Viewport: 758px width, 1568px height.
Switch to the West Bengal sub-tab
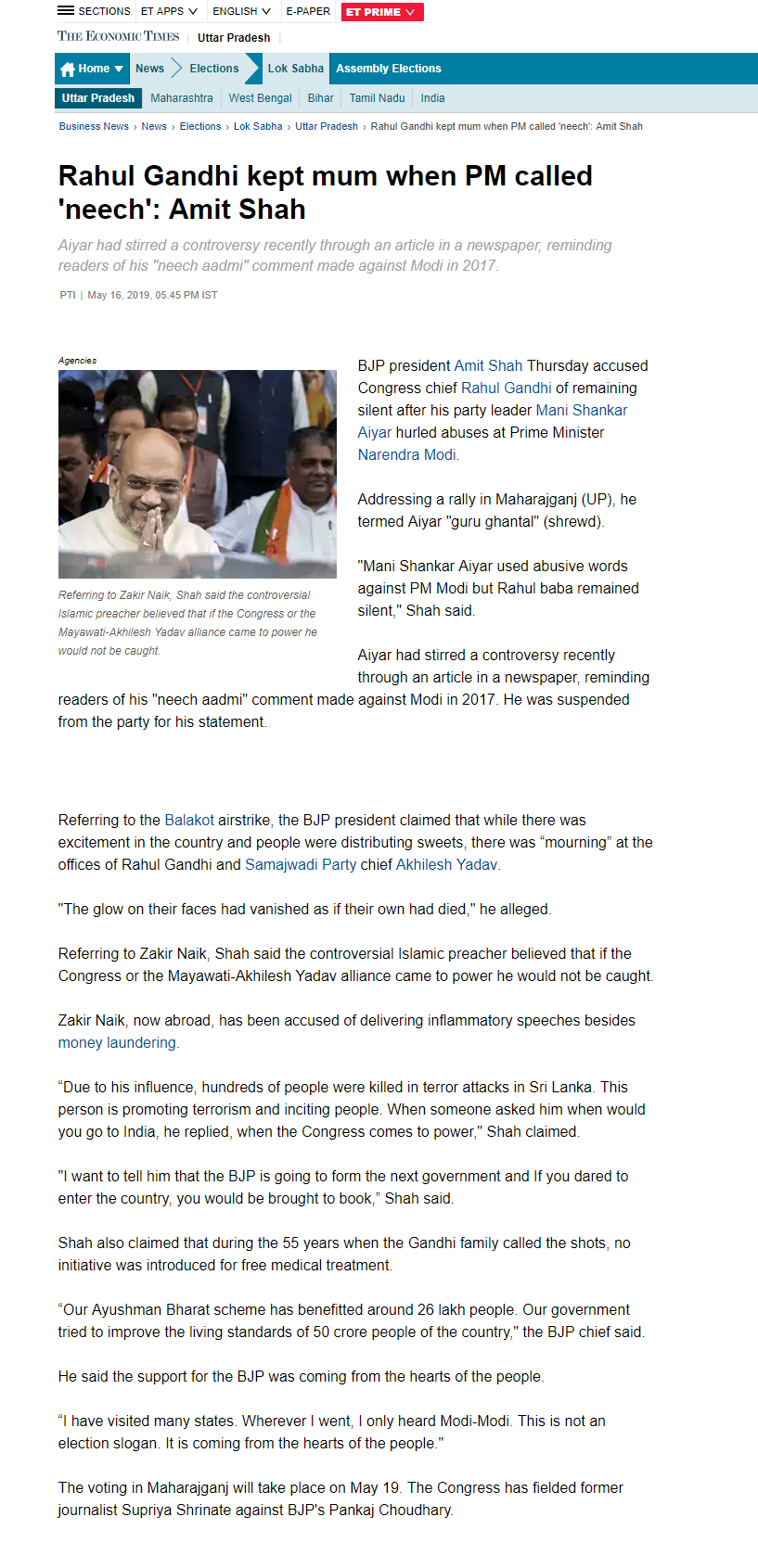point(261,98)
